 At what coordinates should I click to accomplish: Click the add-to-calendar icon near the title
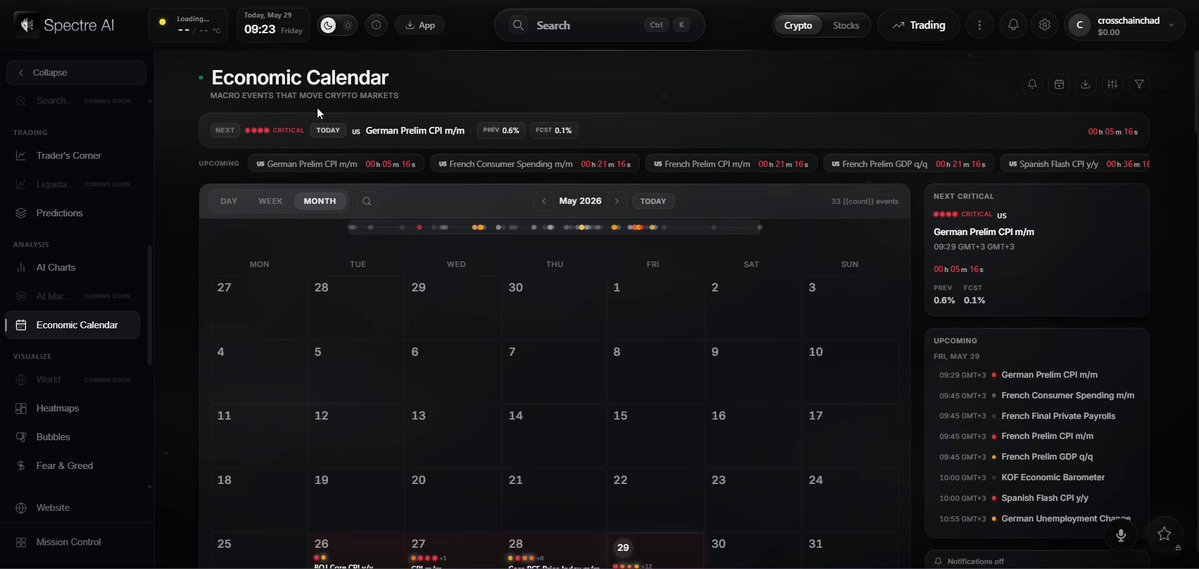[x=1059, y=84]
